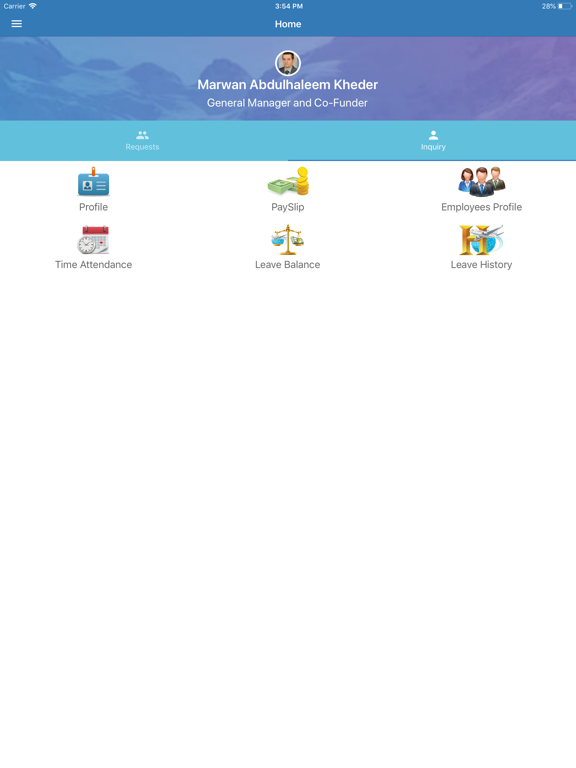Click the PaySlip label
Image resolution: width=576 pixels, height=768 pixels.
pos(288,207)
